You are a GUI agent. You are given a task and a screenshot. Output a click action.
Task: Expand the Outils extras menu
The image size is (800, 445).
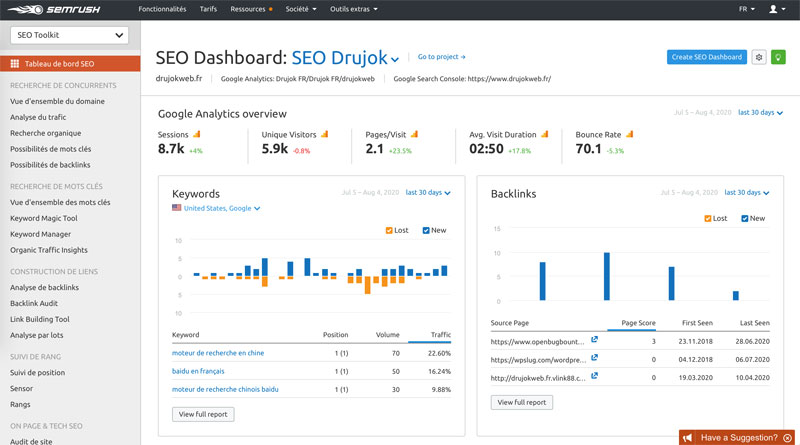[354, 9]
